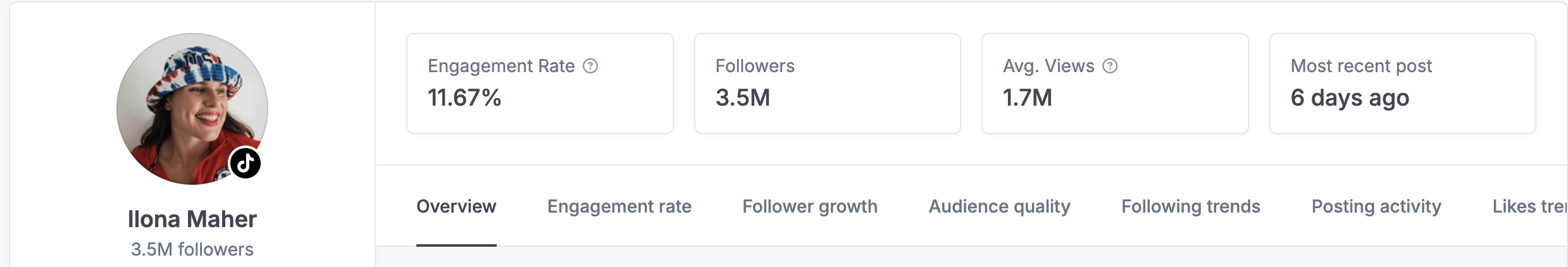This screenshot has height=267, width=1568.
Task: Go to the Follower growth tab
Action: 809,206
